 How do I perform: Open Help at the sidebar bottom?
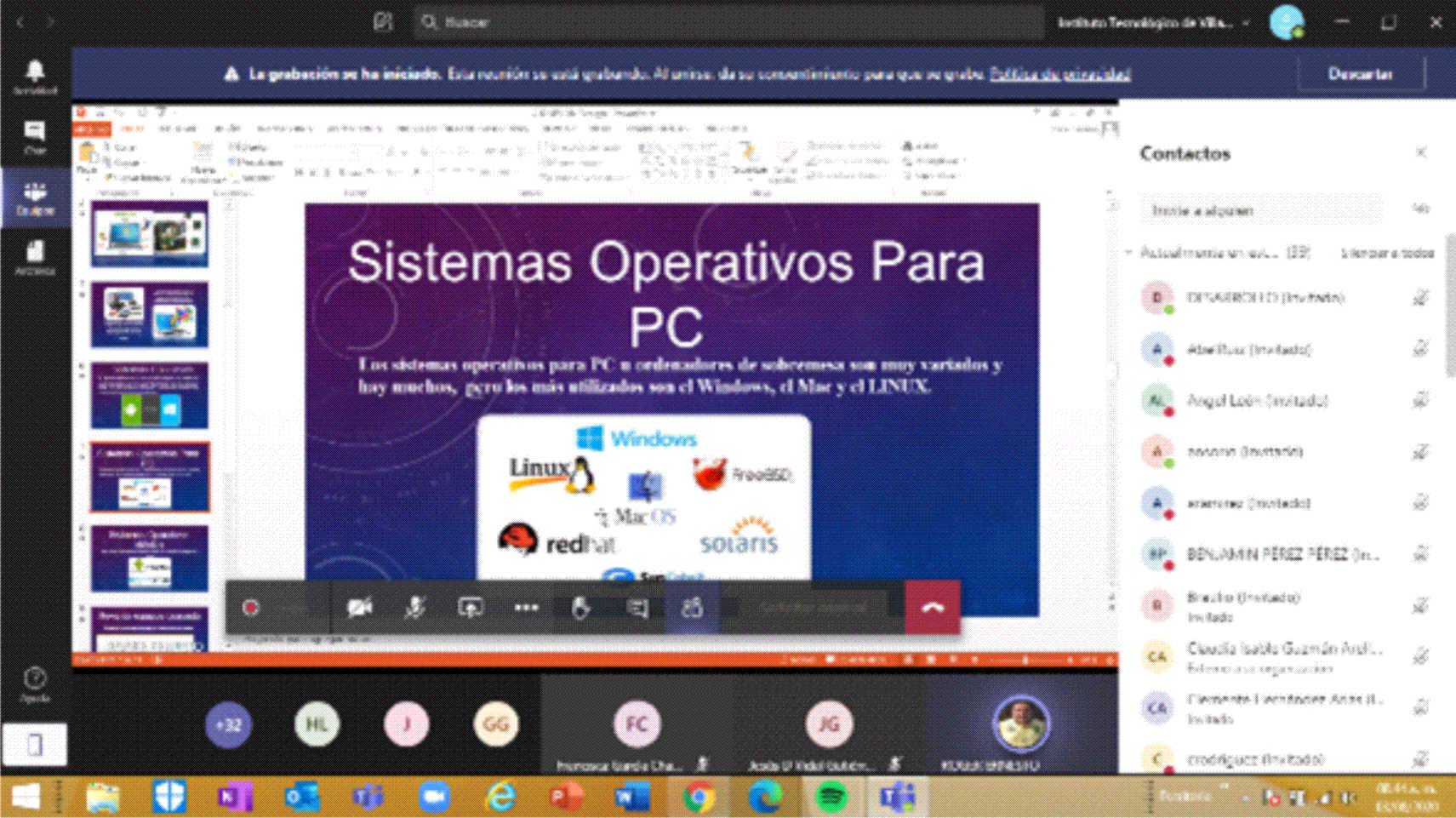click(x=35, y=684)
